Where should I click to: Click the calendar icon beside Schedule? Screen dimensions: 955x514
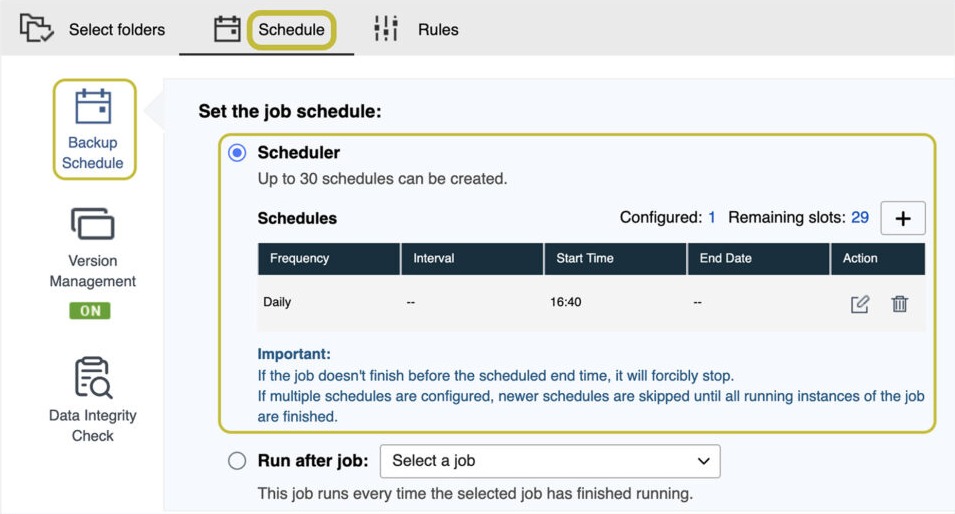click(x=227, y=29)
